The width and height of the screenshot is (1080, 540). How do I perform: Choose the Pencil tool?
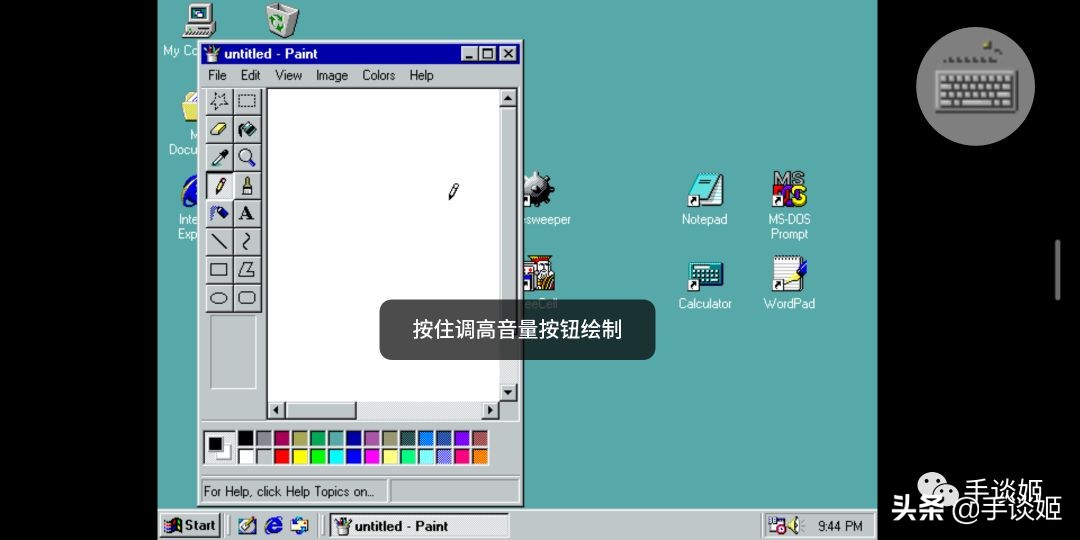[x=219, y=185]
